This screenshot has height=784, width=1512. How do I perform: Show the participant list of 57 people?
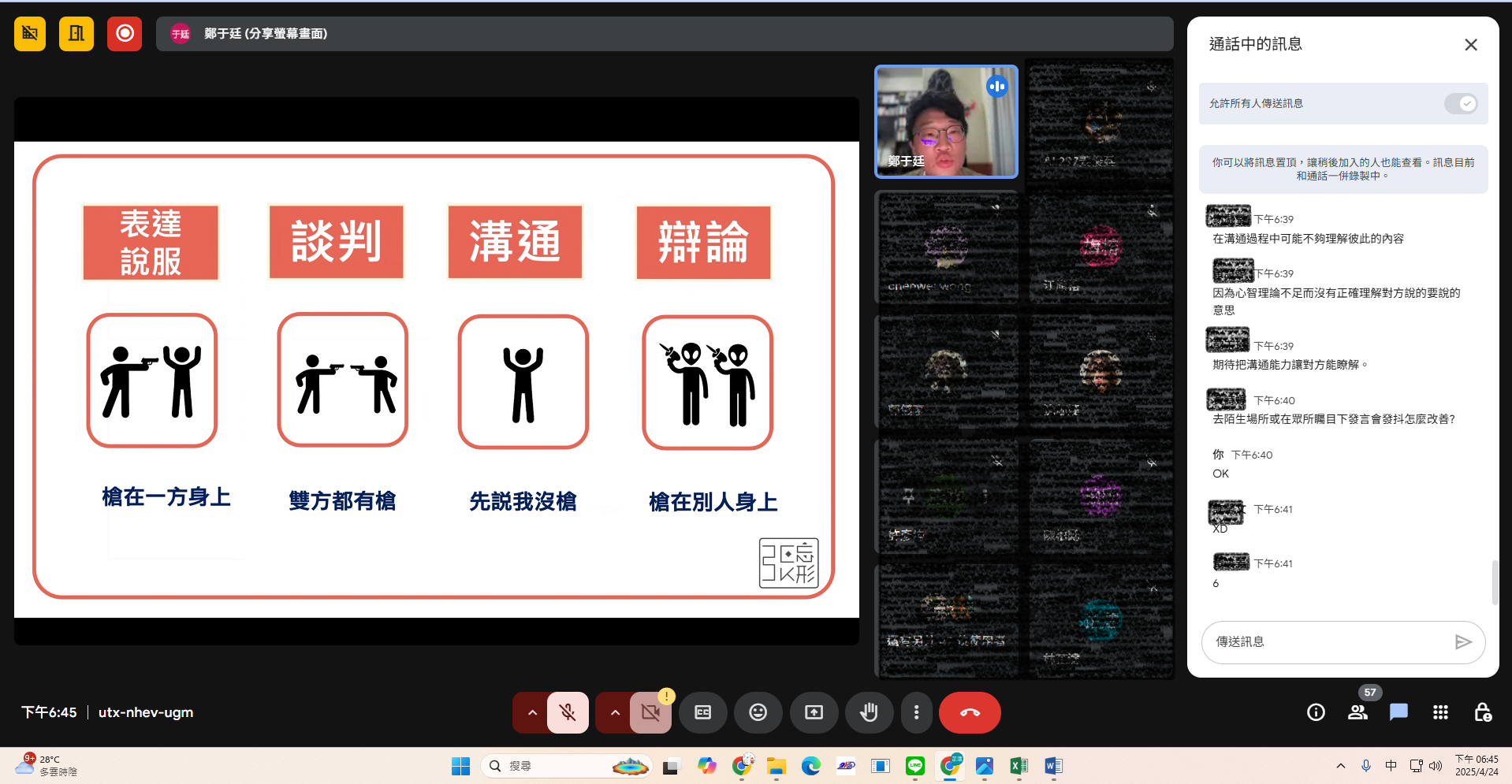pyautogui.click(x=1357, y=712)
